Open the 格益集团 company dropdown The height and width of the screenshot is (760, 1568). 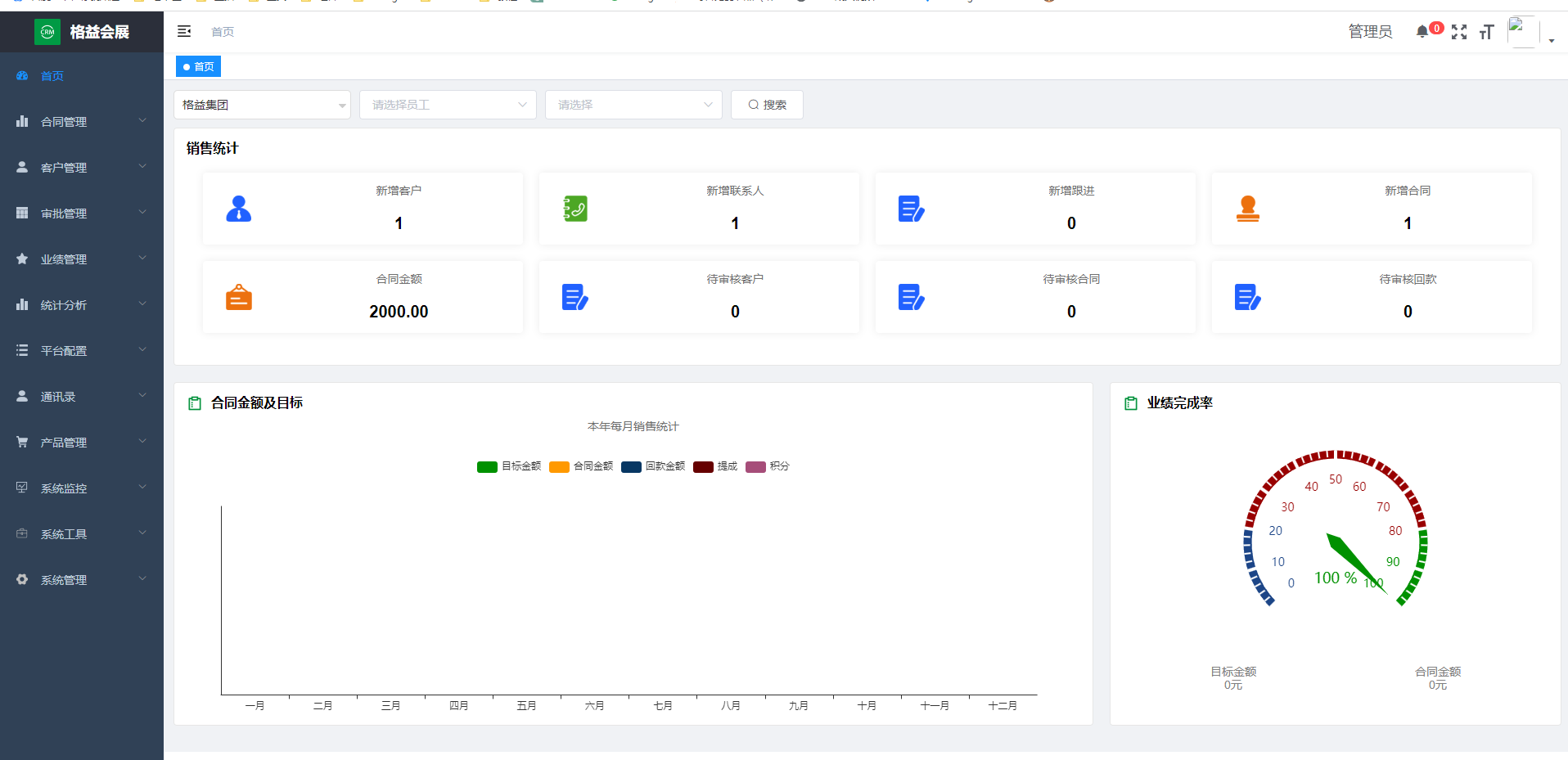[262, 105]
